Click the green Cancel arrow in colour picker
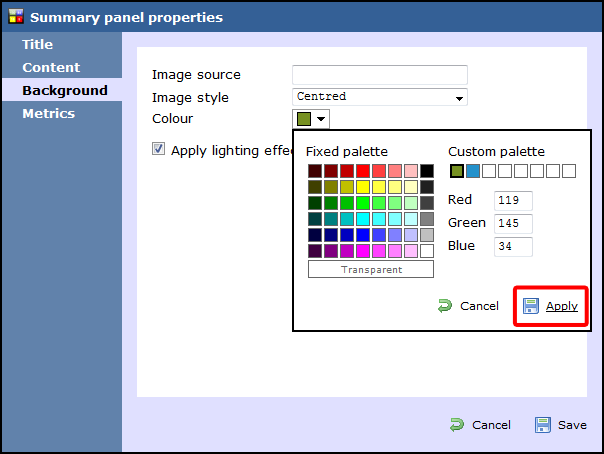604x454 pixels. (445, 306)
